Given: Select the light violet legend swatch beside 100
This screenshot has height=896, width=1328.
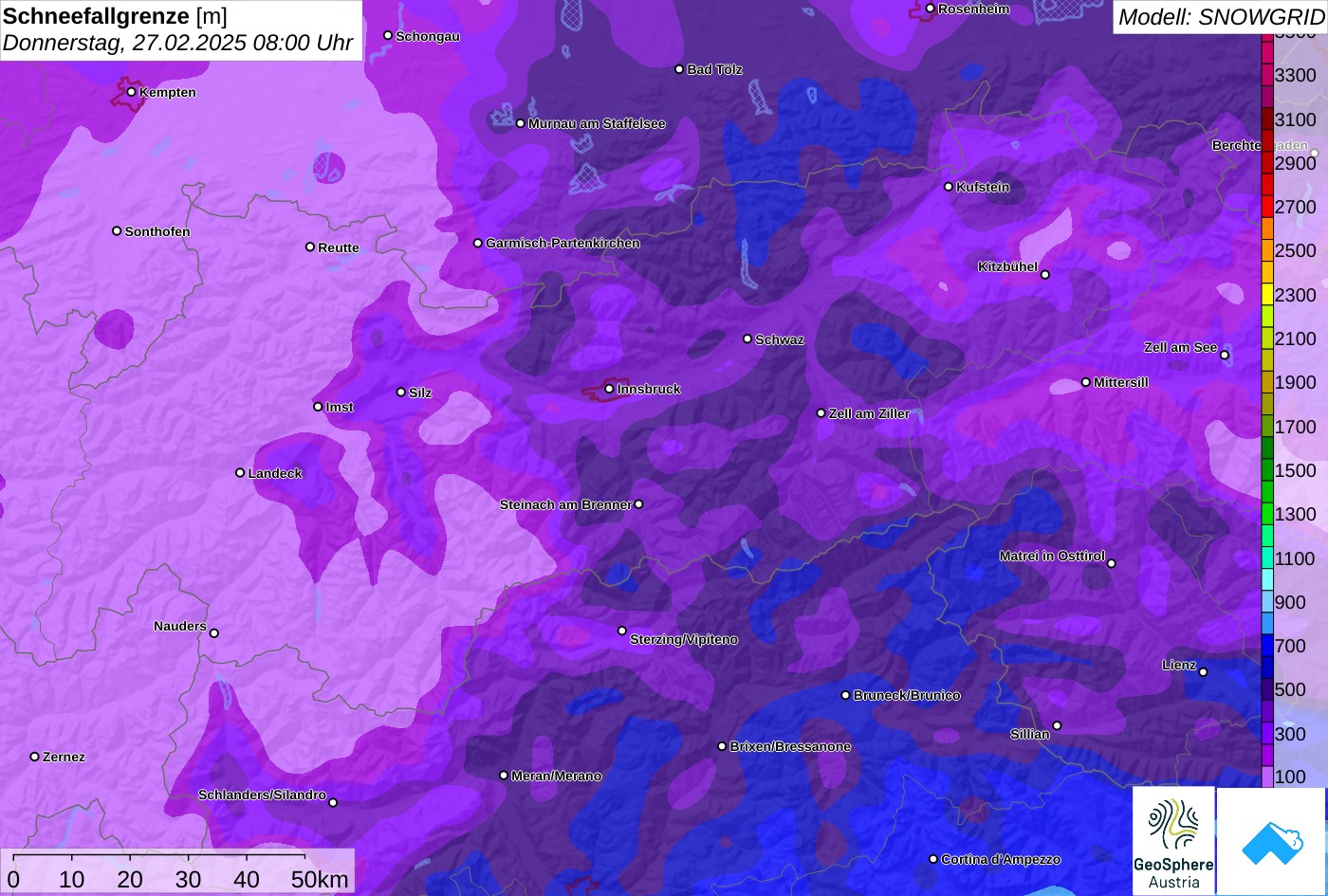Looking at the screenshot, I should [1267, 777].
